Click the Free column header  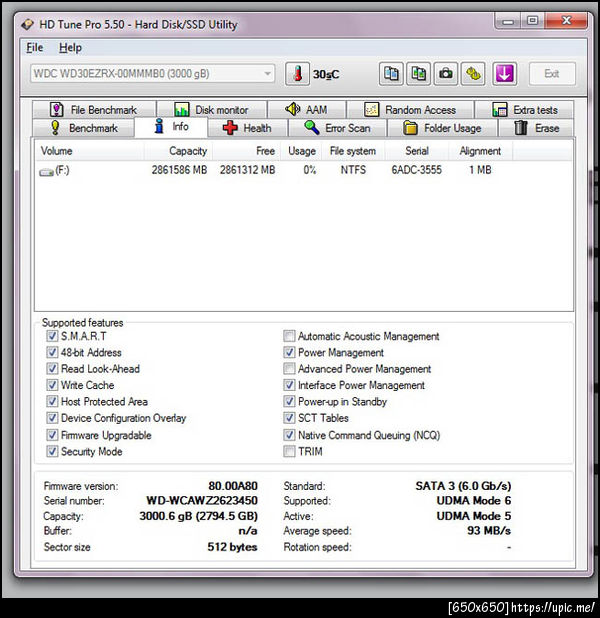pyautogui.click(x=246, y=151)
